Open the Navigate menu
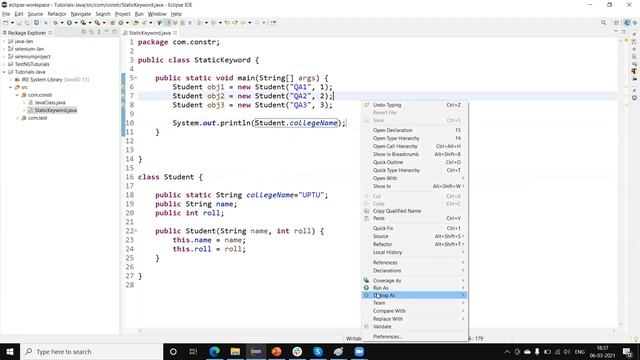Screen dimensions: 640x360 pos(81,14)
